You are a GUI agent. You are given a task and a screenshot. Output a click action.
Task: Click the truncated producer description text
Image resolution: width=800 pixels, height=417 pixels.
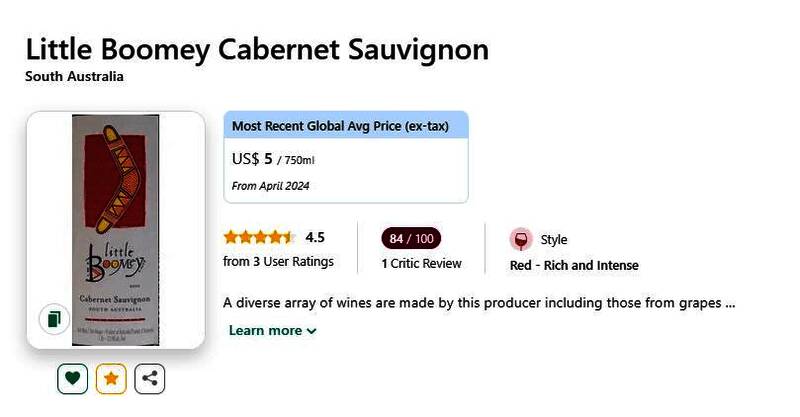pyautogui.click(x=479, y=302)
